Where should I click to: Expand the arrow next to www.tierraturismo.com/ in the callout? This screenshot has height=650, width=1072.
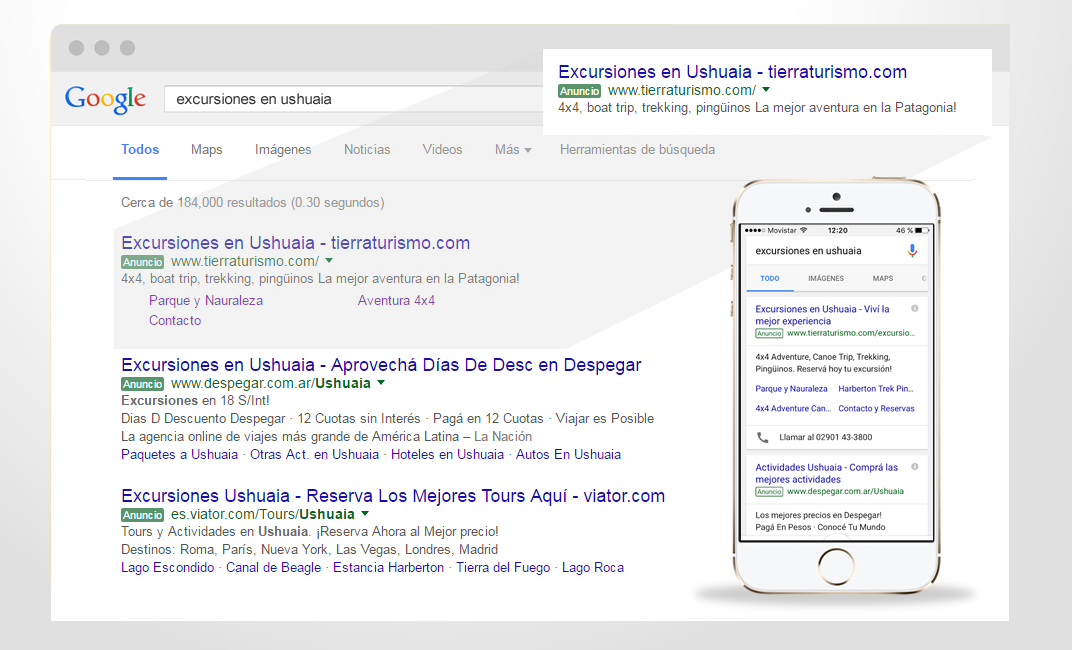click(766, 90)
